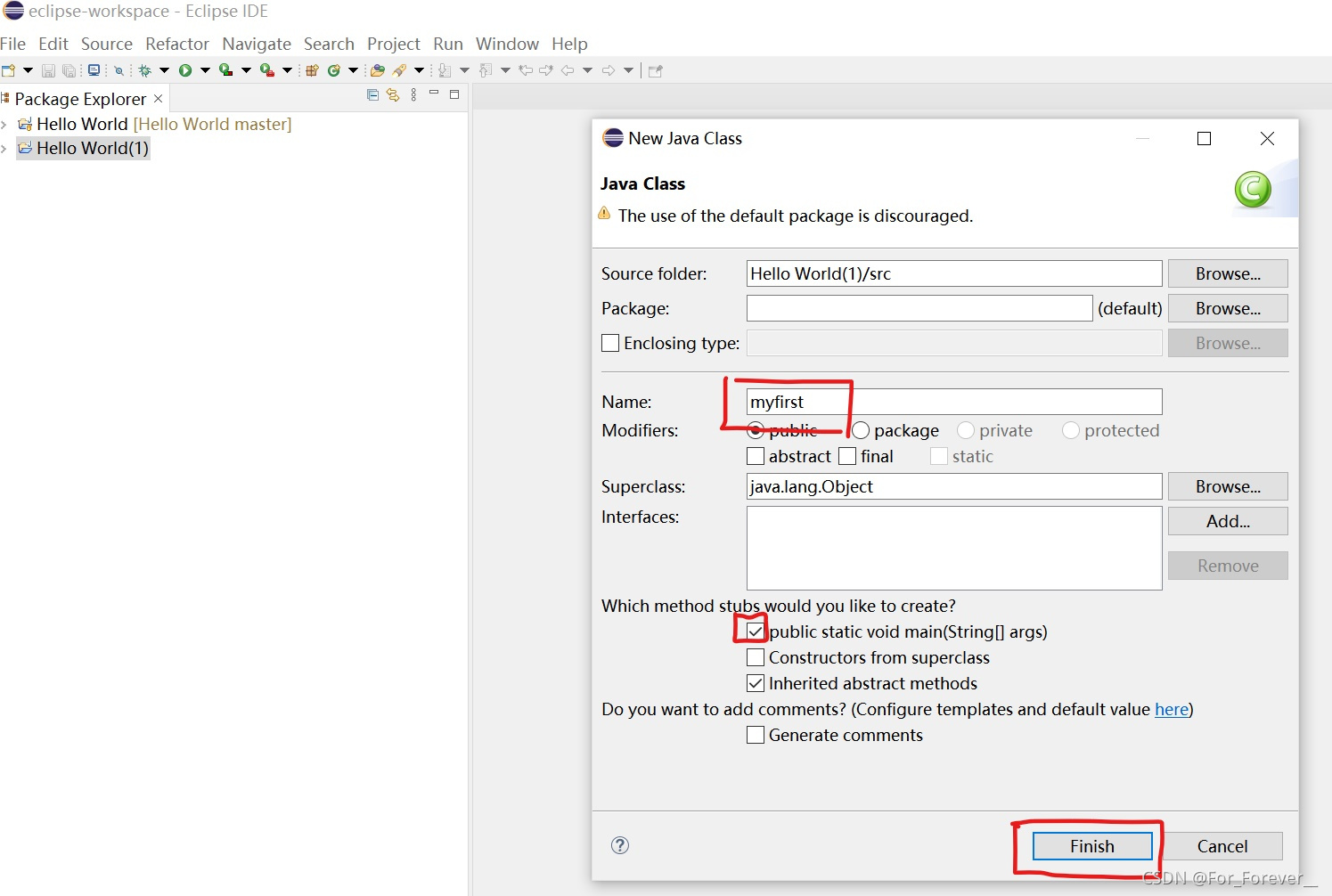Click Cancel in New Java Class dialog
Viewport: 1332px width, 896px height.
point(1222,846)
